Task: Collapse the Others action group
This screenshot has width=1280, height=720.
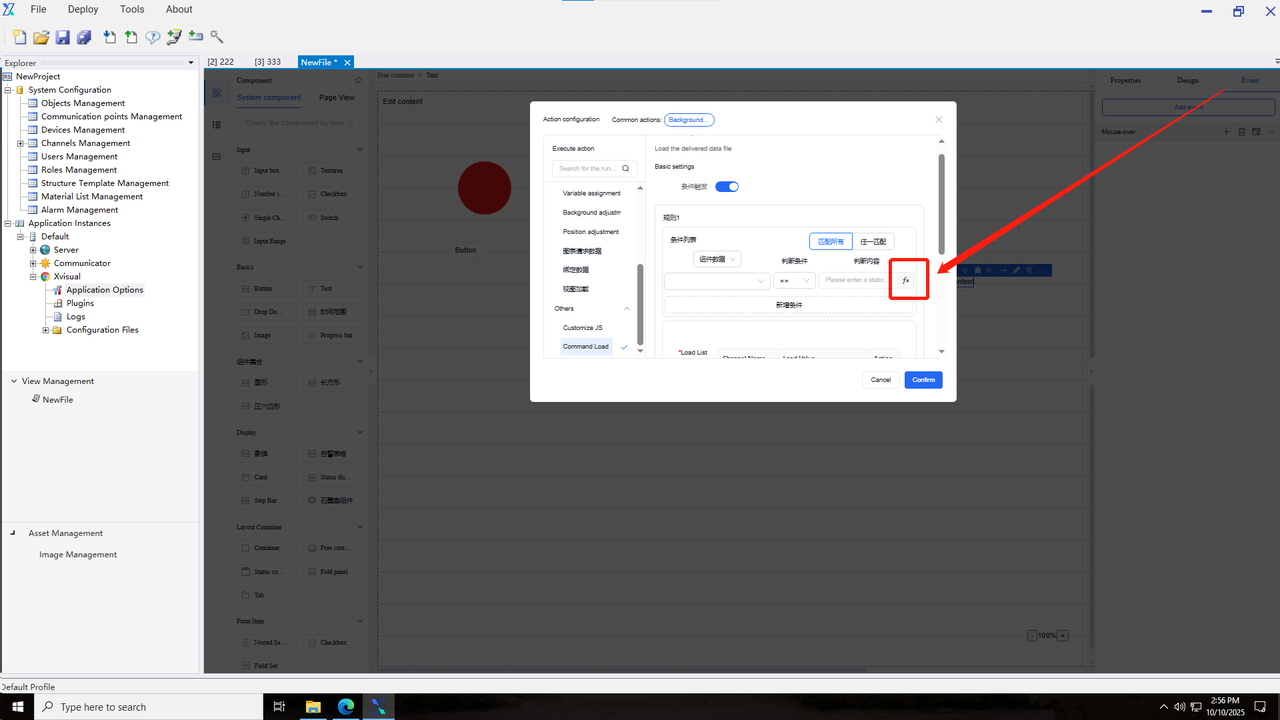Action: (x=627, y=309)
